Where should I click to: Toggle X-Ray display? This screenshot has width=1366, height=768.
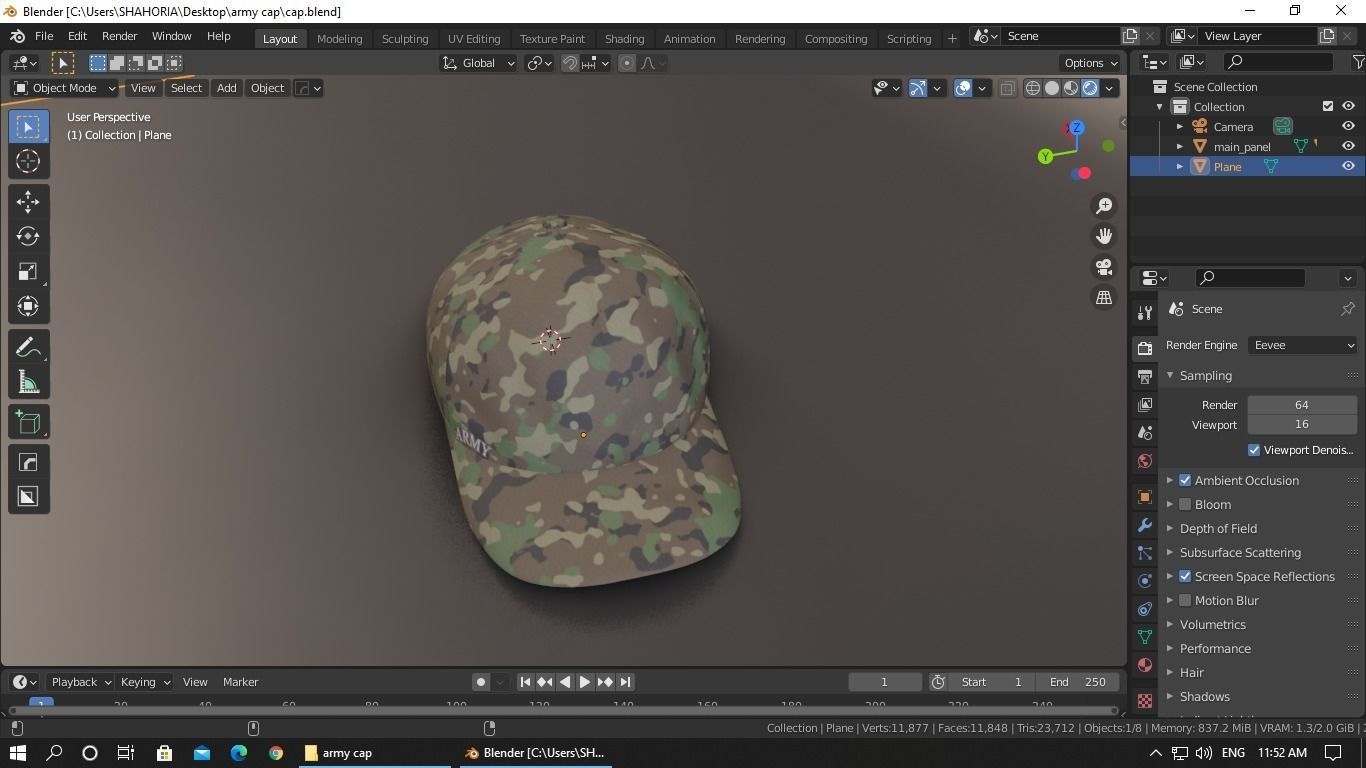pos(1007,88)
